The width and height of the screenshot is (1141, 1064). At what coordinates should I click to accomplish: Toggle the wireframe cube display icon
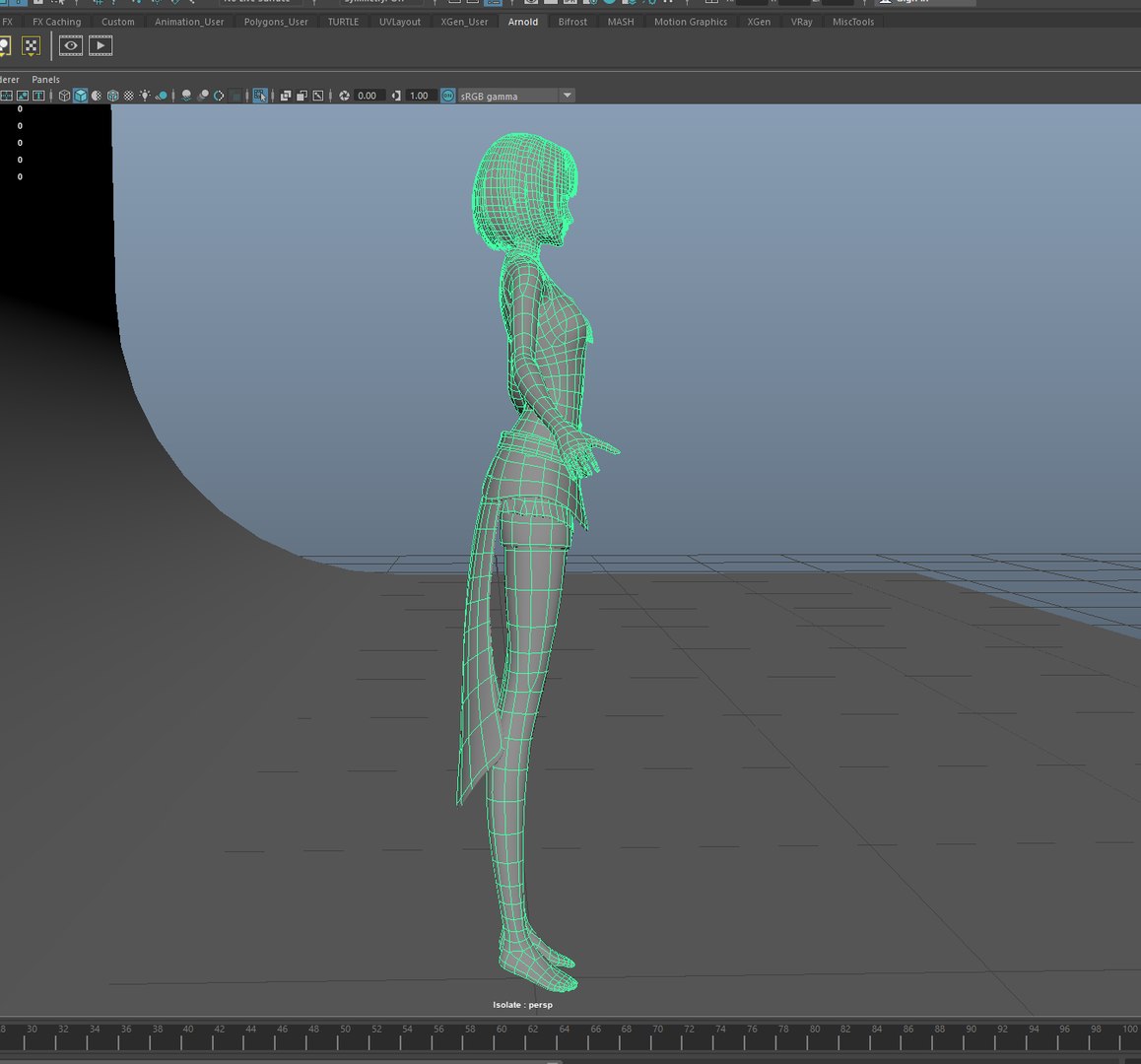click(64, 96)
